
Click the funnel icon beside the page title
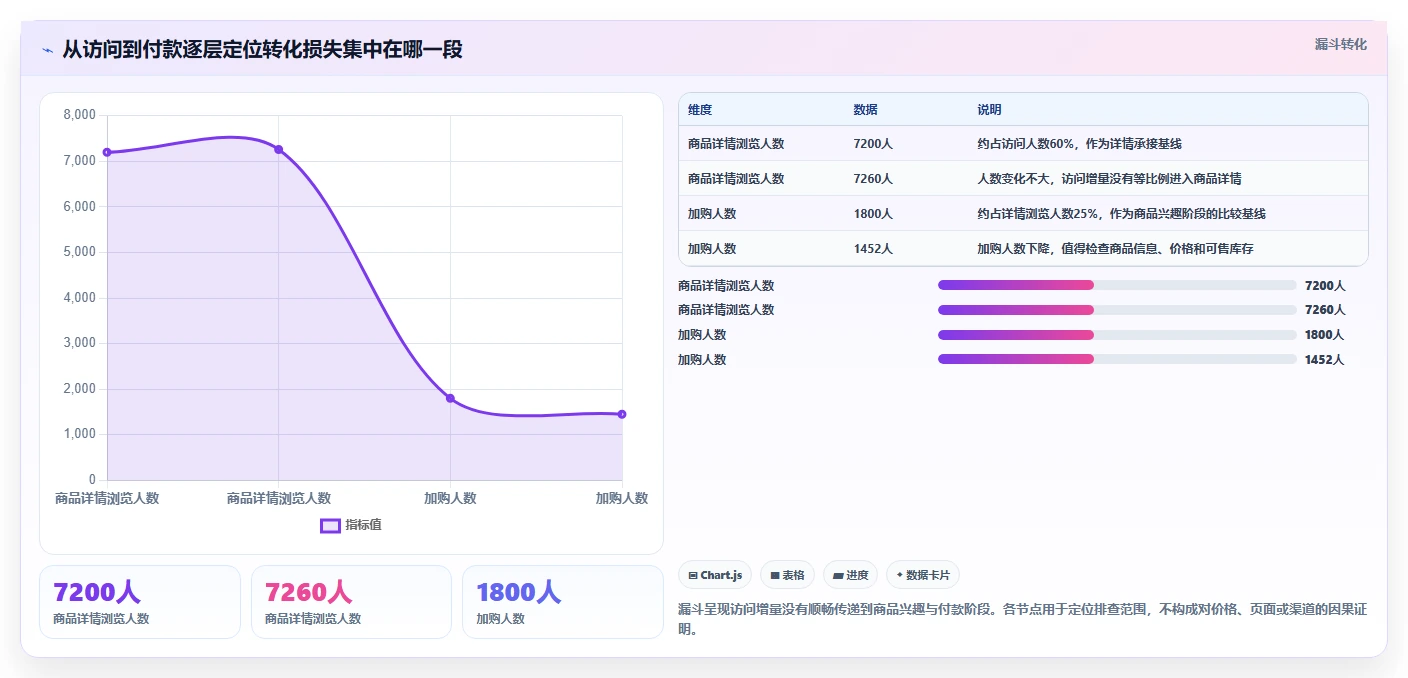click(x=48, y=50)
